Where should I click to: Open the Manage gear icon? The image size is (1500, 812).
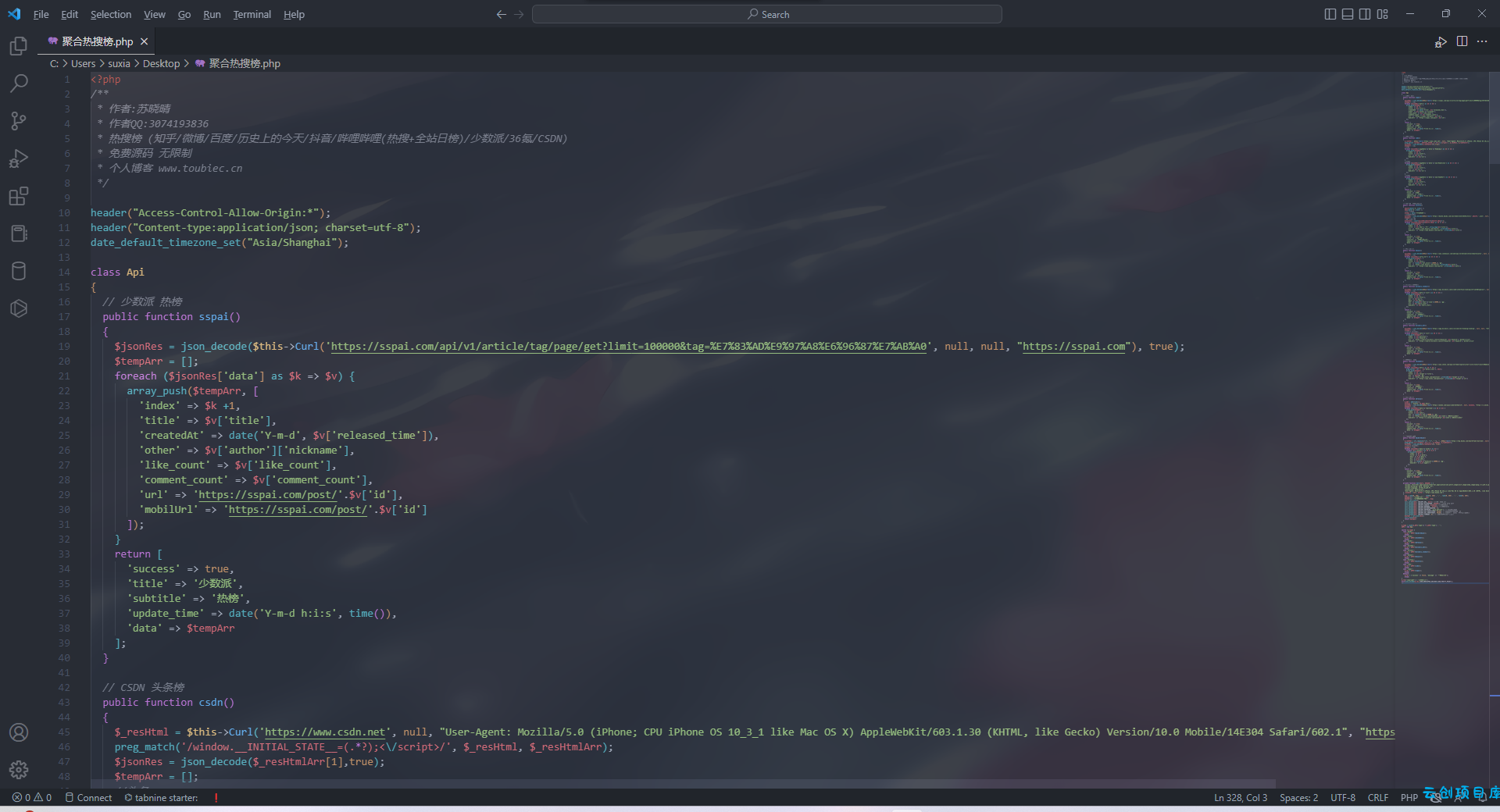tap(19, 770)
